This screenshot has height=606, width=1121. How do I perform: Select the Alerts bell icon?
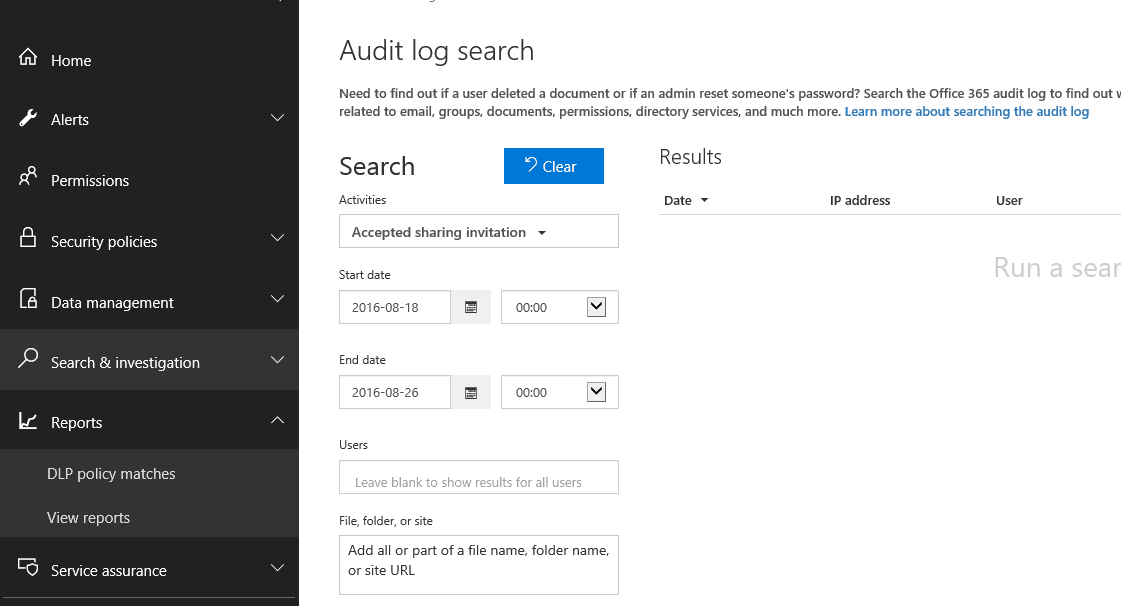click(28, 117)
